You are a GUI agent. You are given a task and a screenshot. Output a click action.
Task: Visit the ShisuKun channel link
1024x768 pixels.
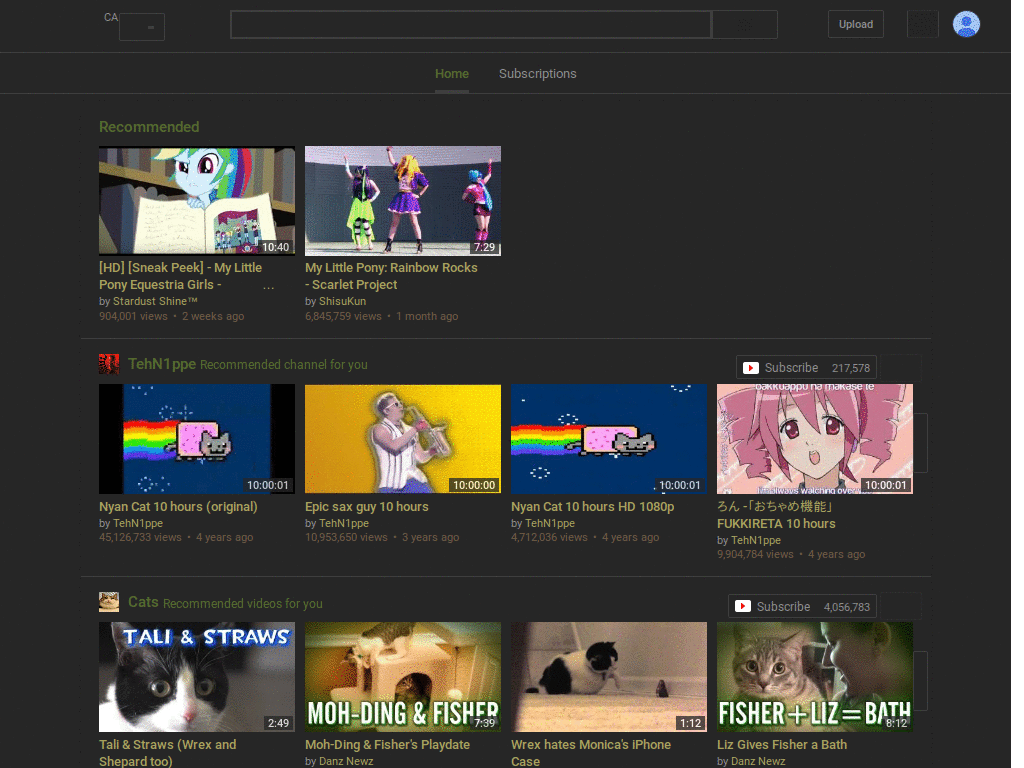tap(342, 301)
